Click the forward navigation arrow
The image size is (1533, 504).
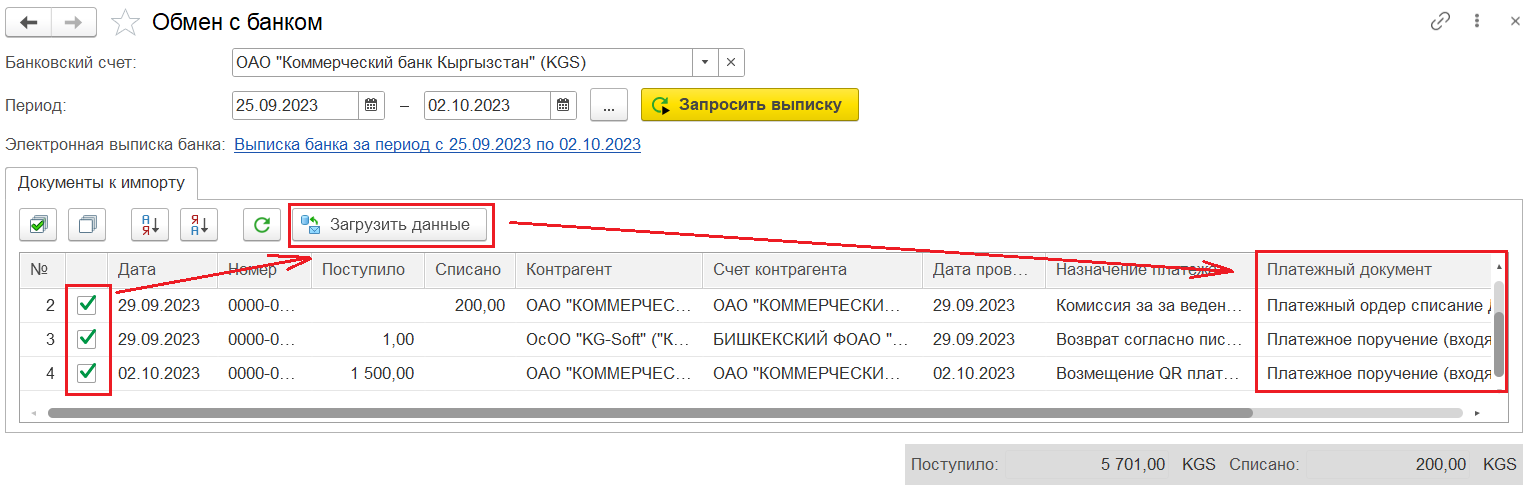[x=74, y=21]
